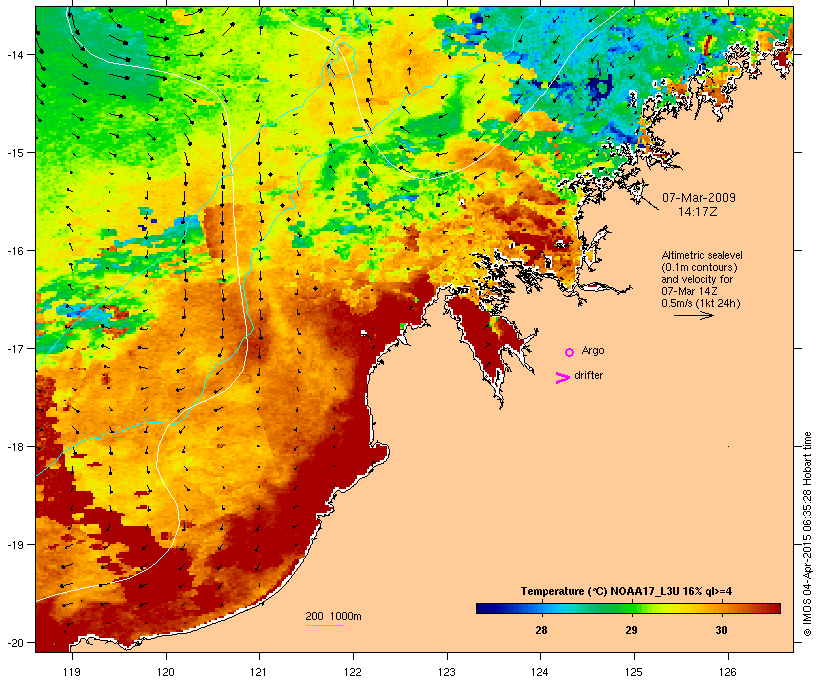Image resolution: width=820 pixels, height=680 pixels.
Task: Click the Temperature NOAA17_L3U colorbar title
Action: tap(627, 591)
